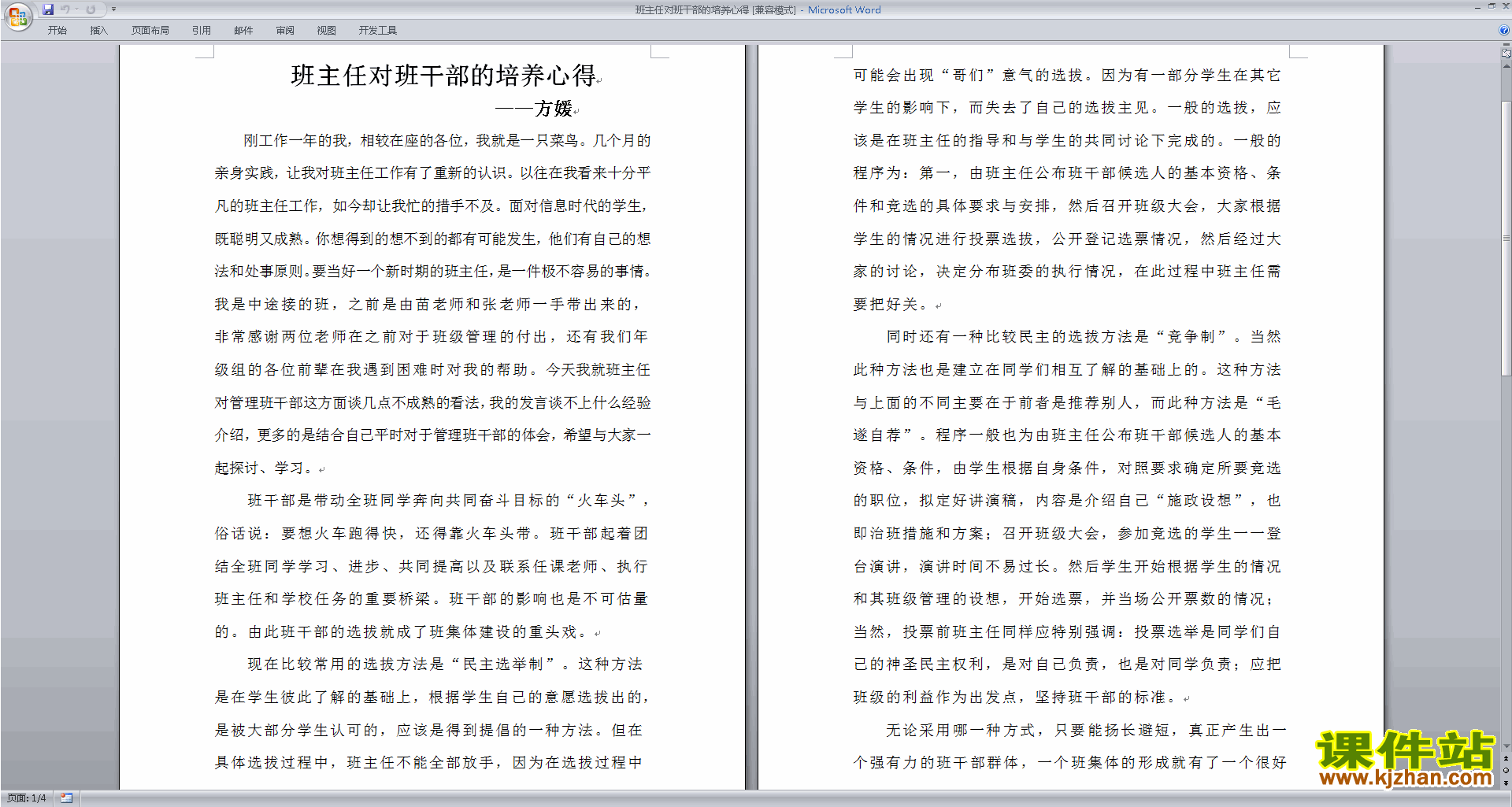The width and height of the screenshot is (1512, 807).
Task: Click the line starting 俗话说：要想火车跑得快
Action: click(x=432, y=534)
